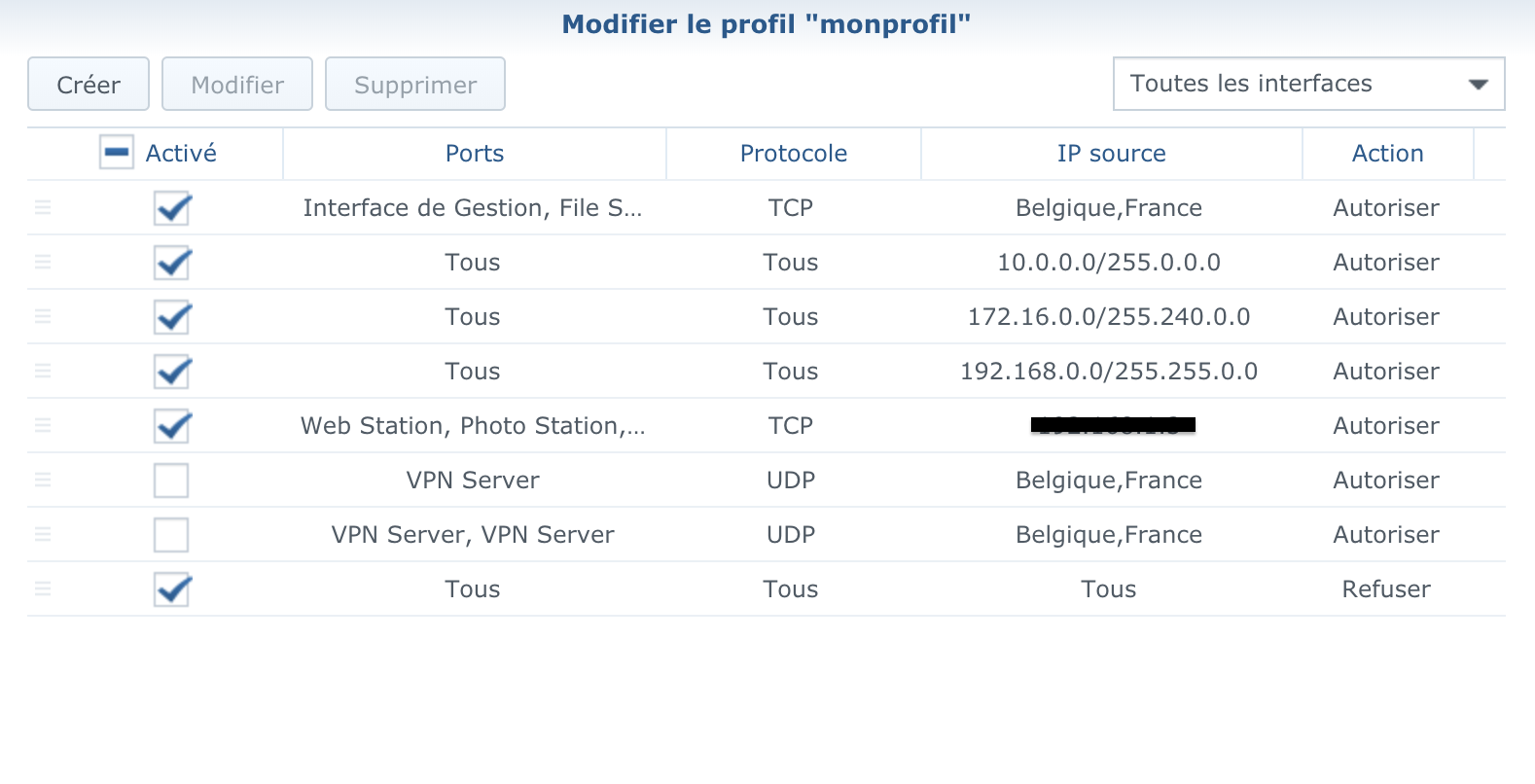The width and height of the screenshot is (1535, 784).
Task: Toggle the Activé header select-all checkbox
Action: 117,153
